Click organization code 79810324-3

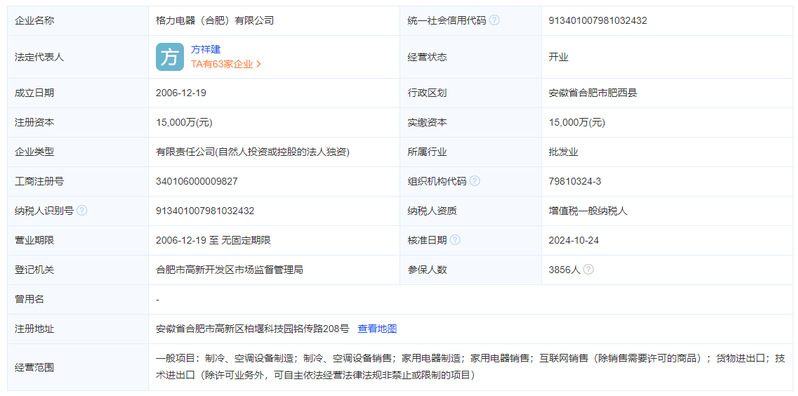coord(575,181)
